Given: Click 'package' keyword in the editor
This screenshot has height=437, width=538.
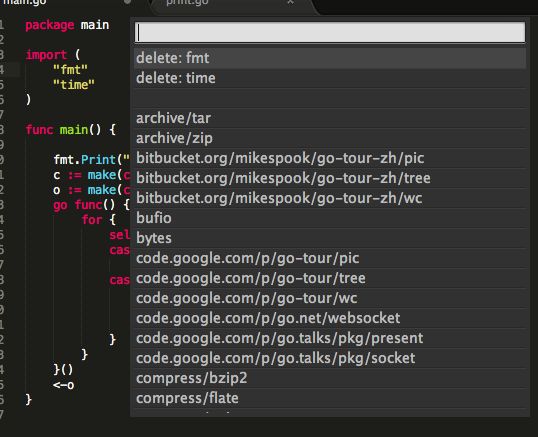Looking at the screenshot, I should tap(50, 25).
